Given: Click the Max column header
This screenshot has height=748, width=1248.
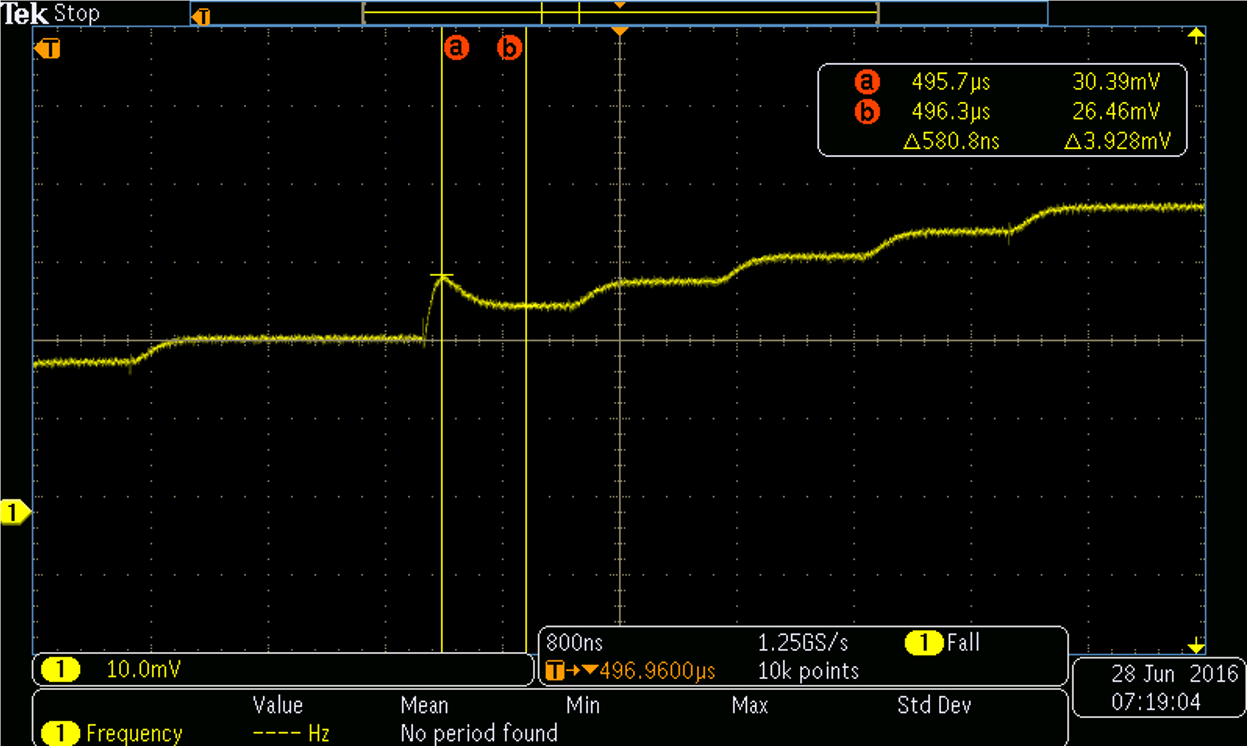Looking at the screenshot, I should 750,706.
